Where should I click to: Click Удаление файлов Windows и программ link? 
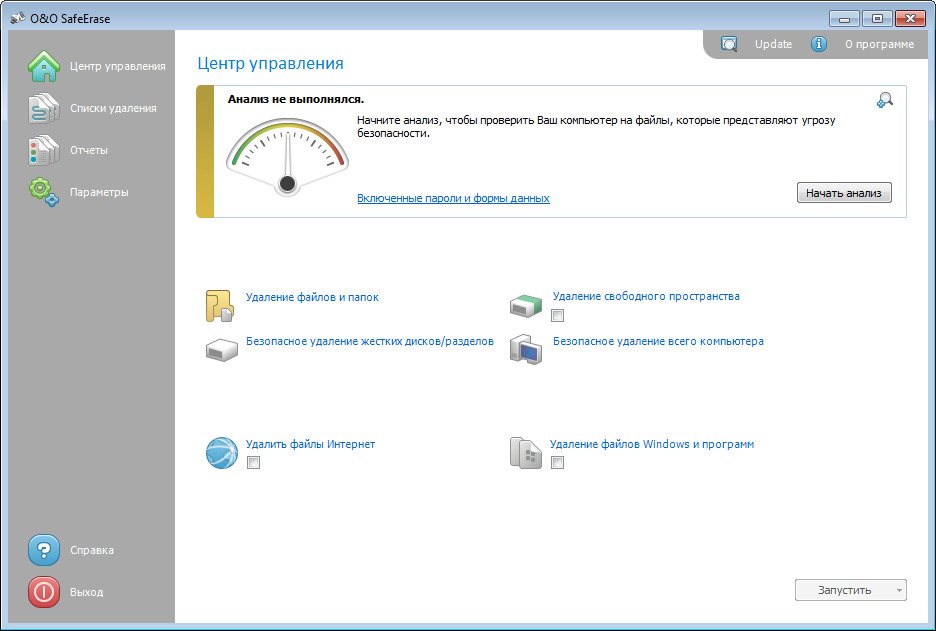point(652,444)
